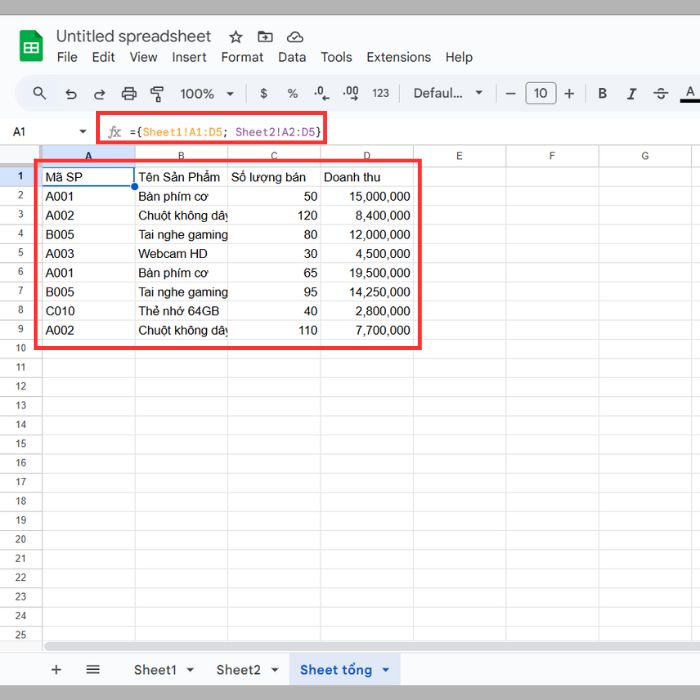Select cell containing Mã SP
Image resolution: width=700 pixels, height=700 pixels.
pyautogui.click(x=88, y=177)
